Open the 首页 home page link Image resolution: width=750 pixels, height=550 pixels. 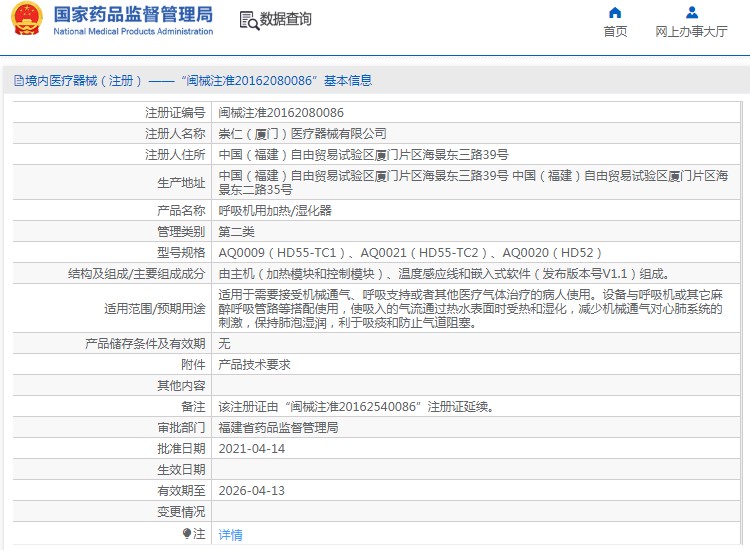(x=615, y=32)
